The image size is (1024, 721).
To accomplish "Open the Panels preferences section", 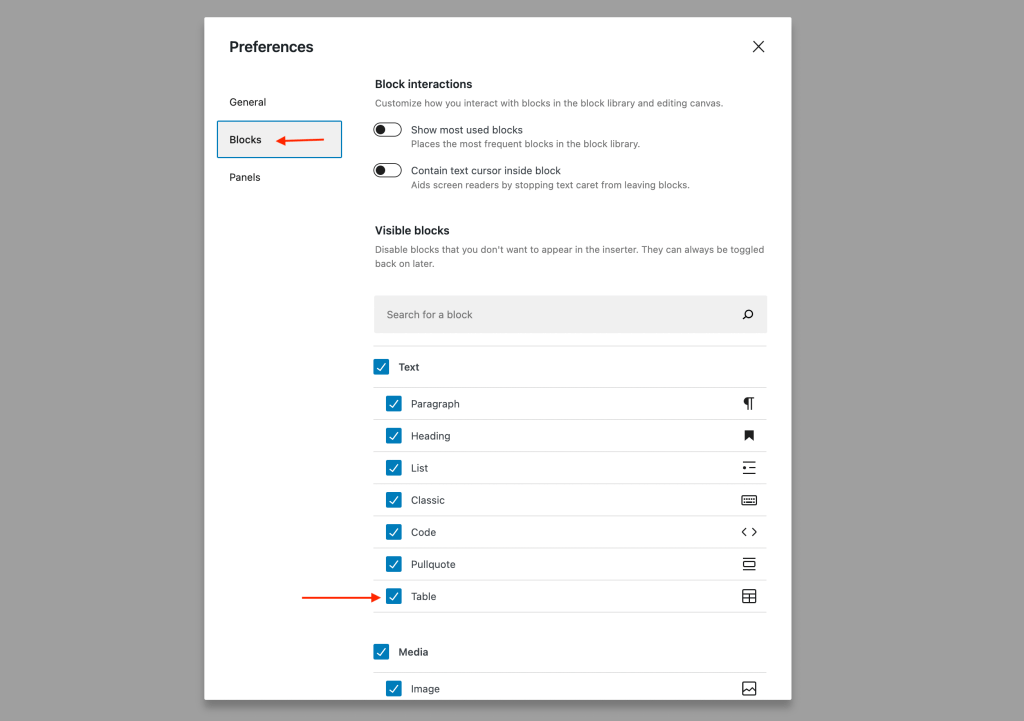I will tap(245, 177).
